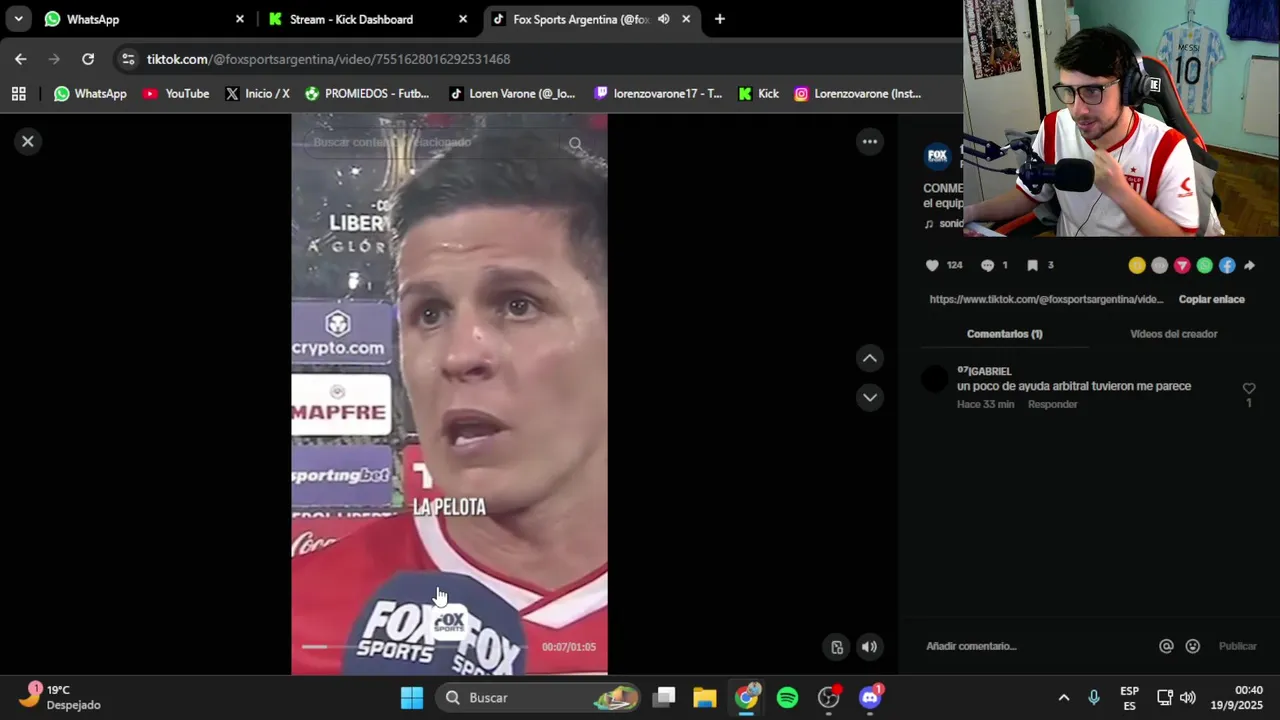Screen dimensions: 1280x720
Task: Click the yellow repost share icon
Action: point(1137,265)
